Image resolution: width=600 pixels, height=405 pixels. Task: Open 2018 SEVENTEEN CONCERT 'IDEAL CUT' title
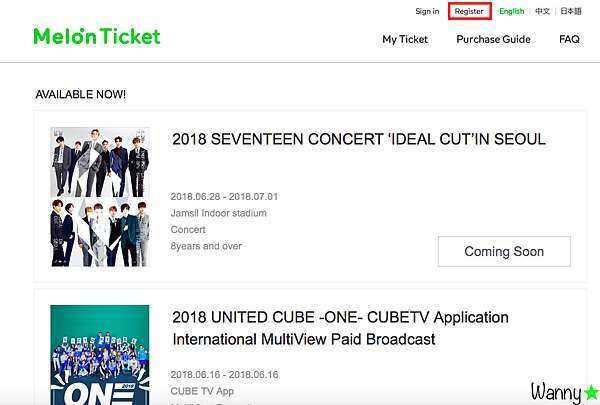tap(359, 139)
